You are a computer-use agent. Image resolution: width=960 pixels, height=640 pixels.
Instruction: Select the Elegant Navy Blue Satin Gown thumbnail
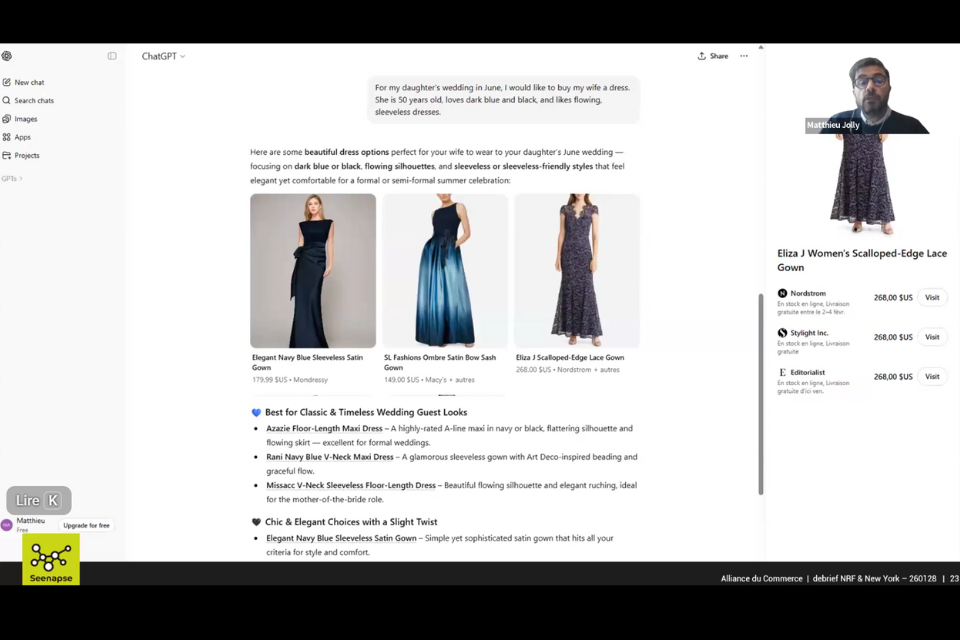pyautogui.click(x=313, y=270)
